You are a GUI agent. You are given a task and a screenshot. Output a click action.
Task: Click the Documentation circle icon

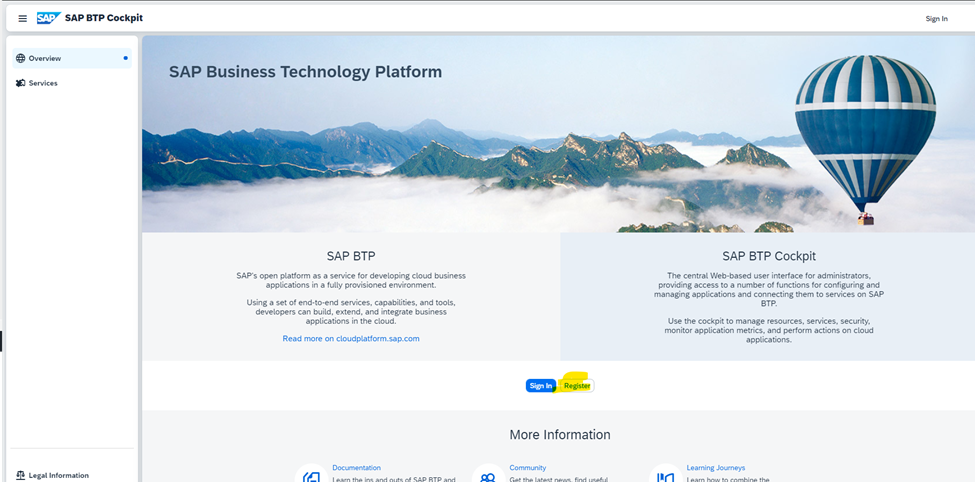pos(311,476)
